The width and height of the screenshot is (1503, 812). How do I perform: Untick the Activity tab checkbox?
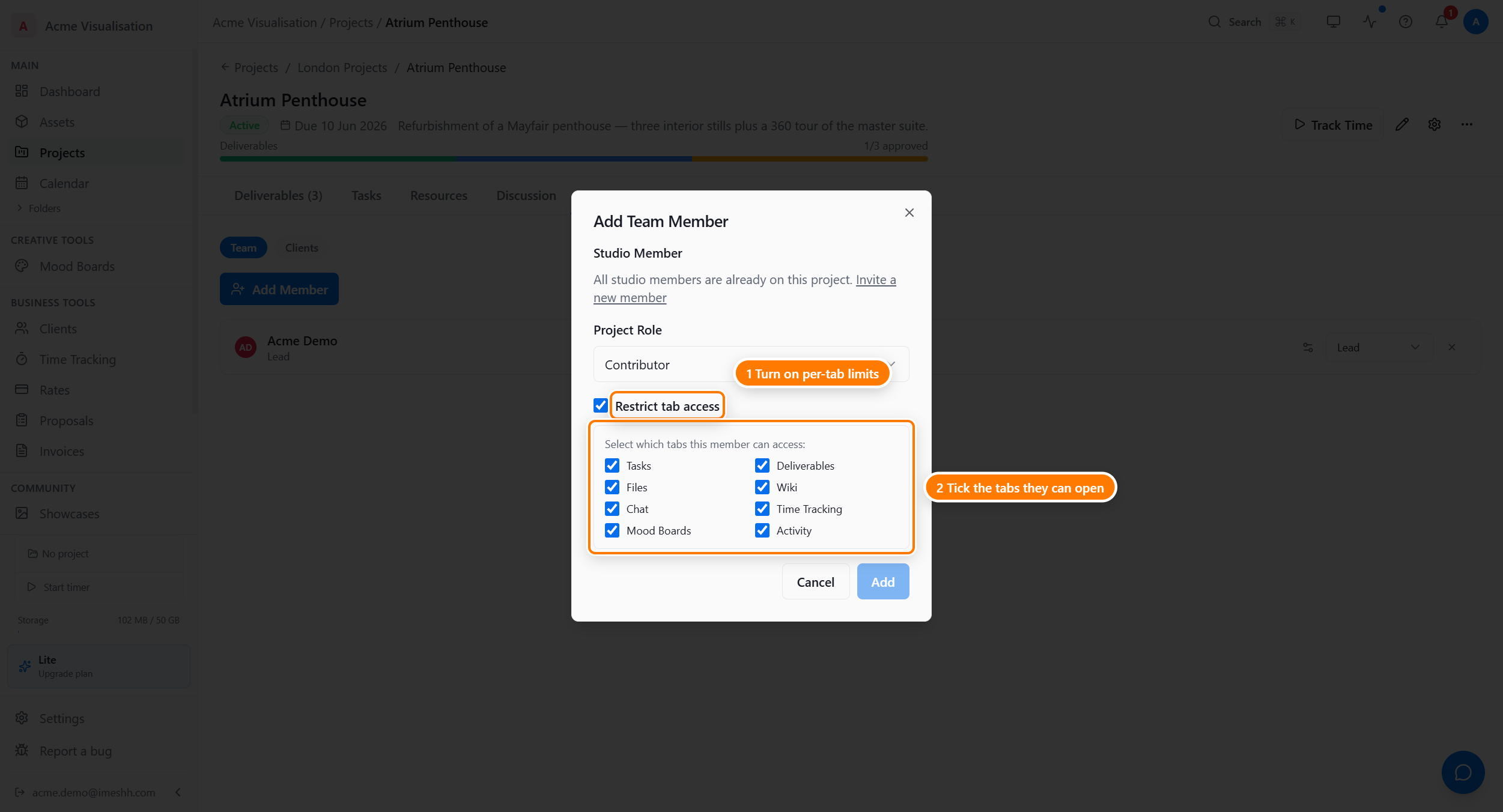coord(762,530)
